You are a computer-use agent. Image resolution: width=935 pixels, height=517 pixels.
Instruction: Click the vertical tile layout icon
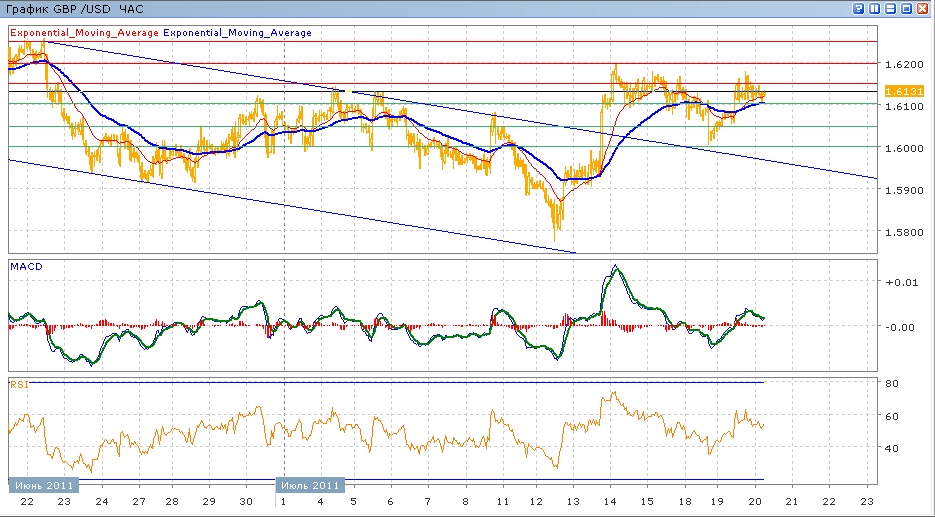pyautogui.click(x=874, y=8)
